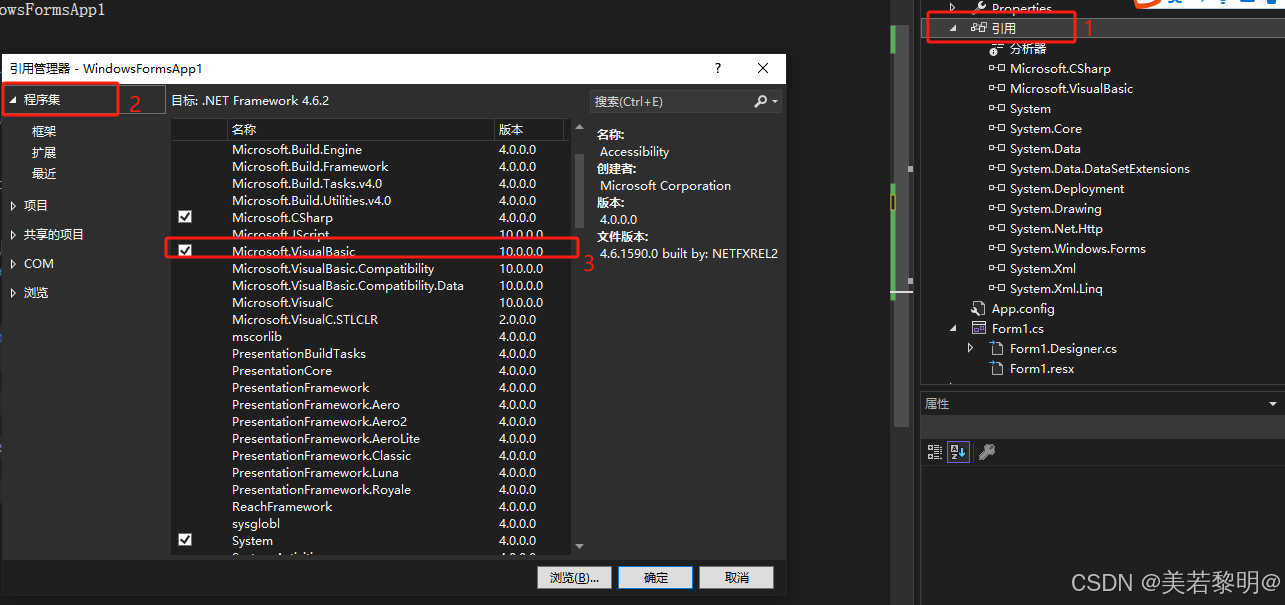This screenshot has width=1285, height=605.
Task: Sort properties alphabetically in the 属性 panel
Action: [x=958, y=451]
